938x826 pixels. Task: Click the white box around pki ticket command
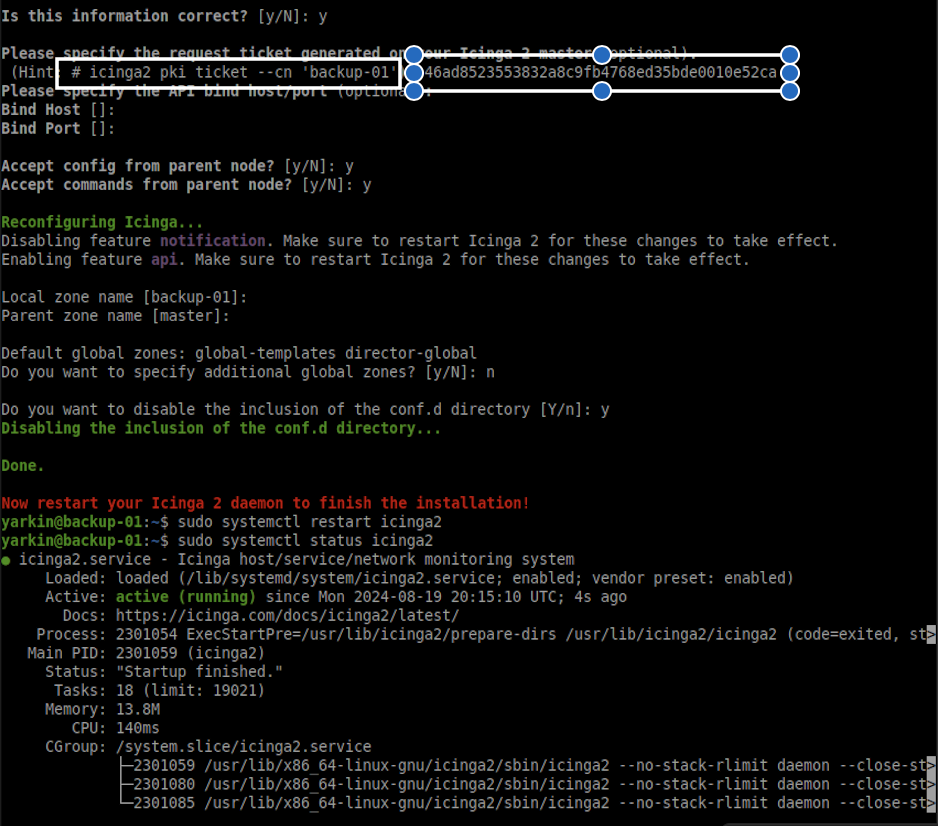pos(228,73)
